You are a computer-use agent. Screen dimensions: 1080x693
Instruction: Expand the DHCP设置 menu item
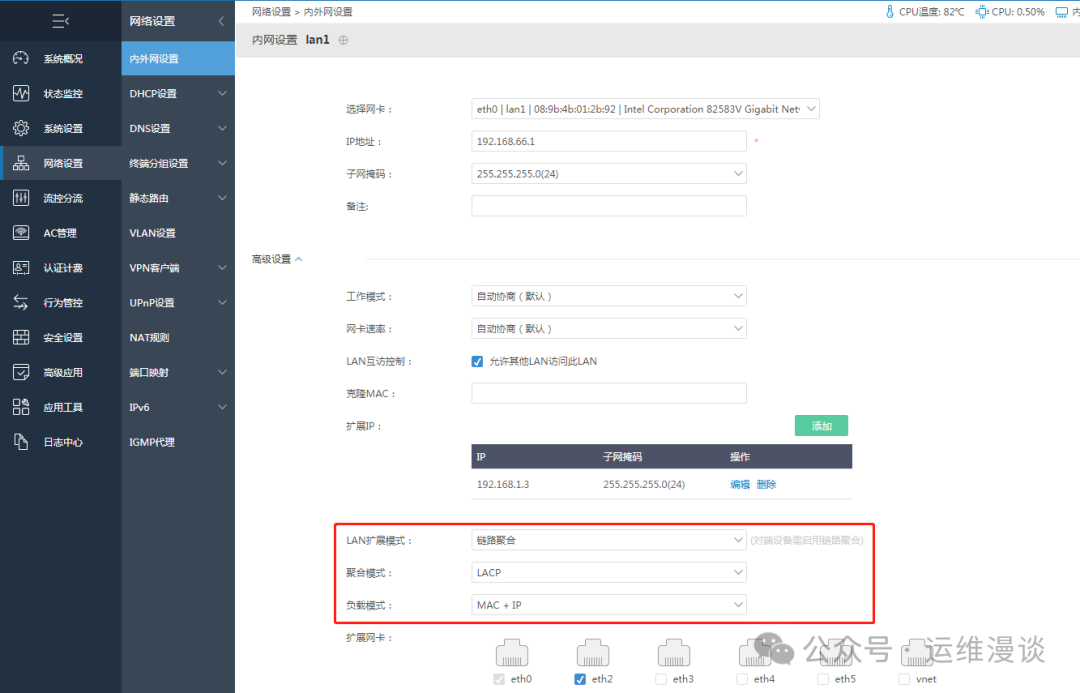(177, 93)
